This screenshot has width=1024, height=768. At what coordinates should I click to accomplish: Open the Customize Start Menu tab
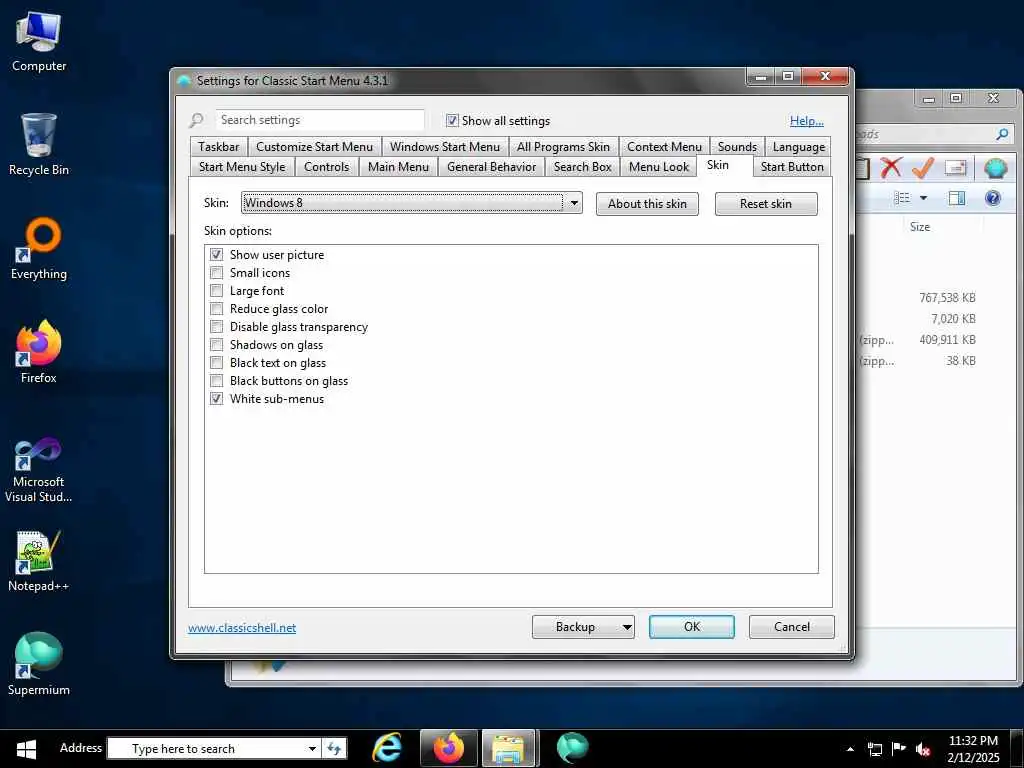click(314, 147)
